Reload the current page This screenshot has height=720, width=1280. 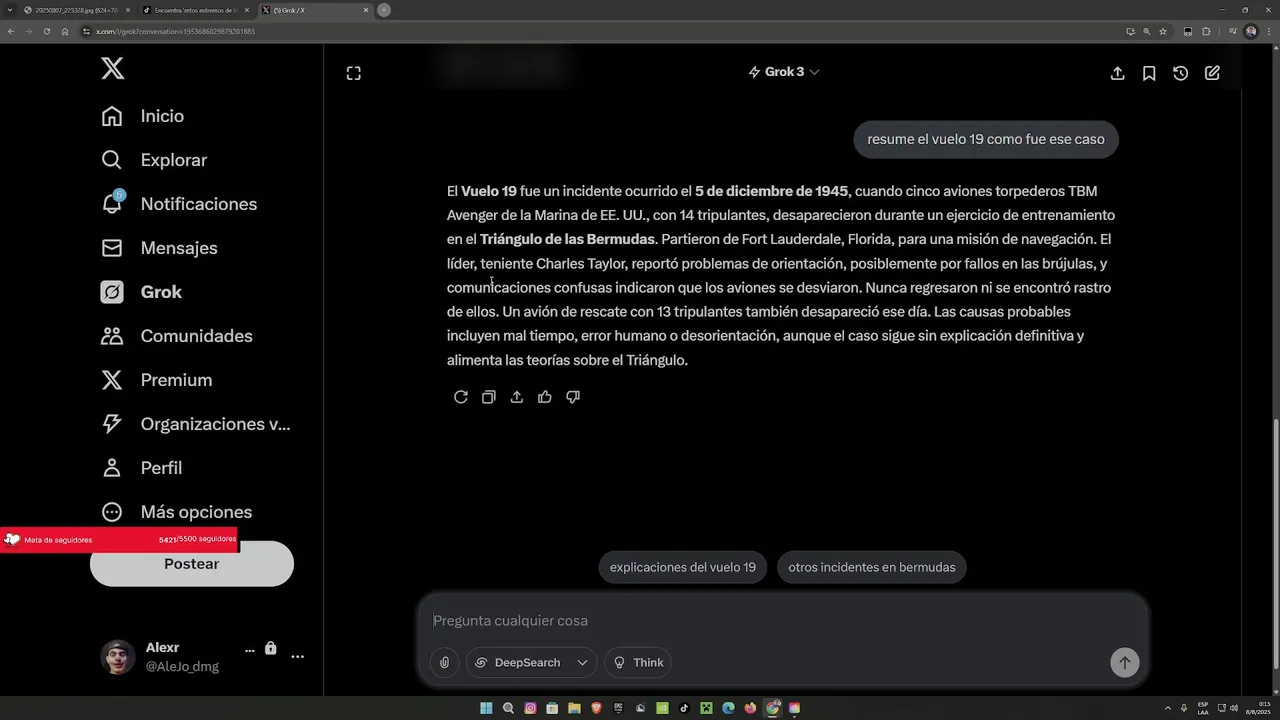click(47, 31)
